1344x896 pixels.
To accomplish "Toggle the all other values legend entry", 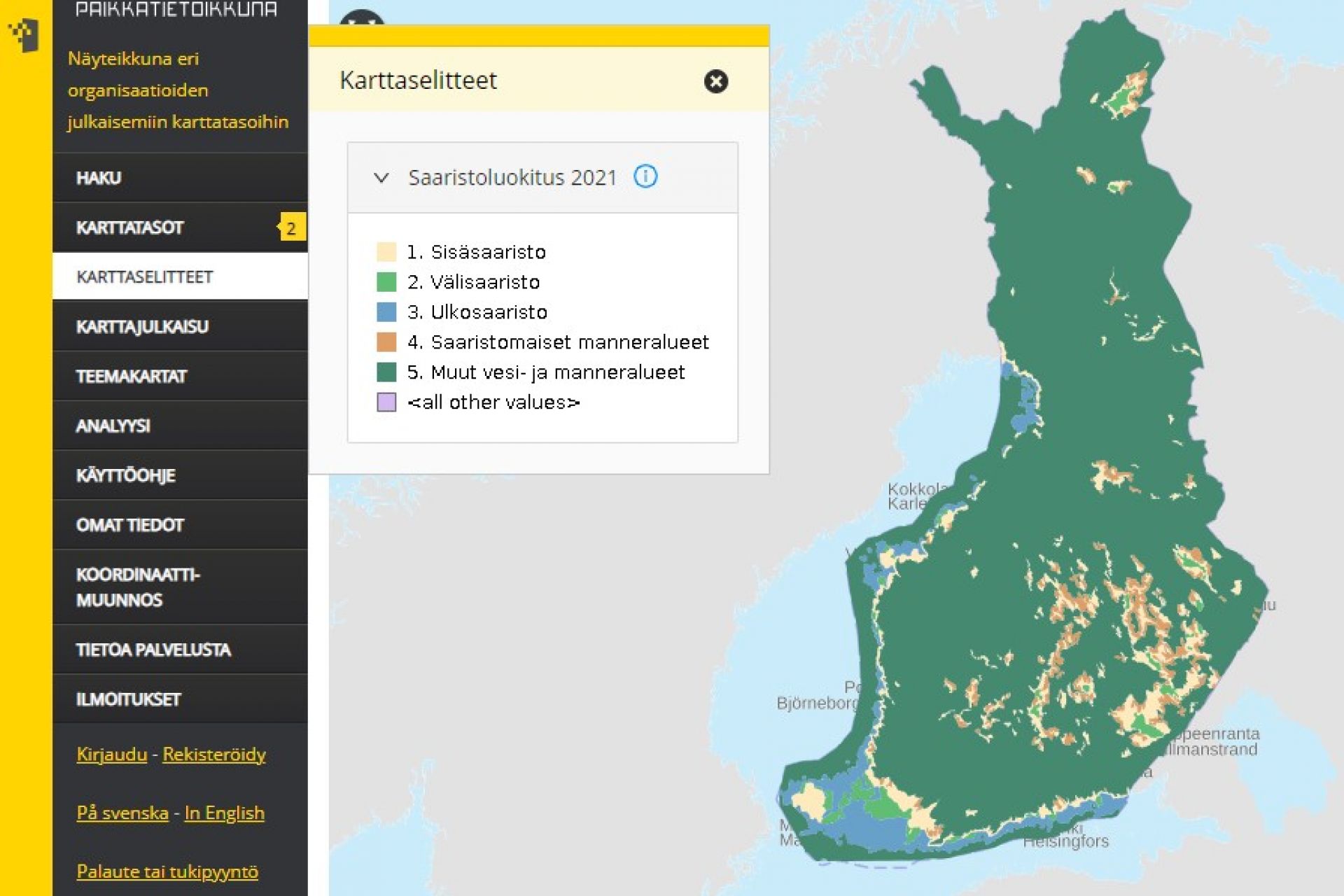I will (494, 402).
